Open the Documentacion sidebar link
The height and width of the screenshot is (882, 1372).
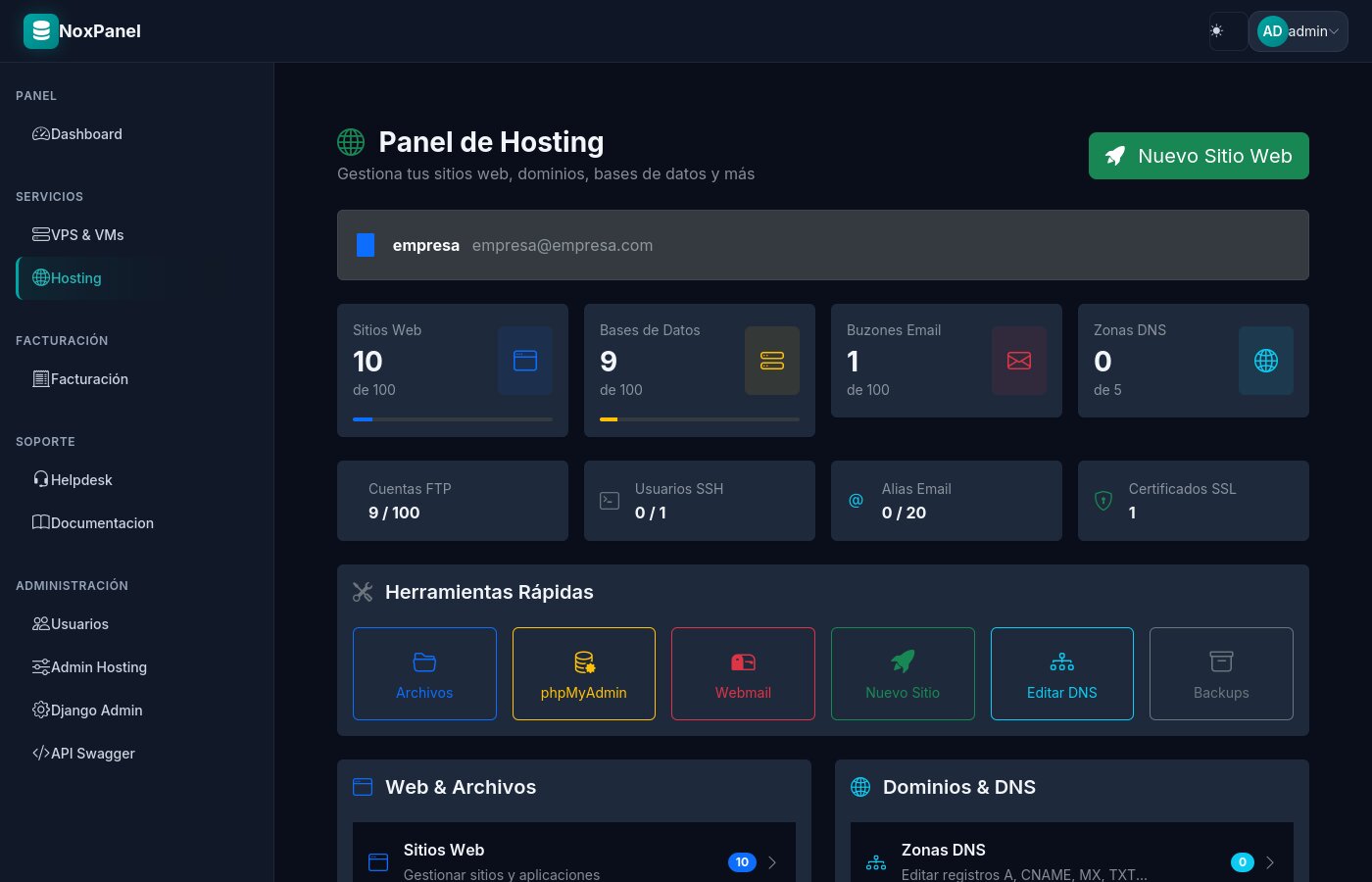(x=101, y=523)
